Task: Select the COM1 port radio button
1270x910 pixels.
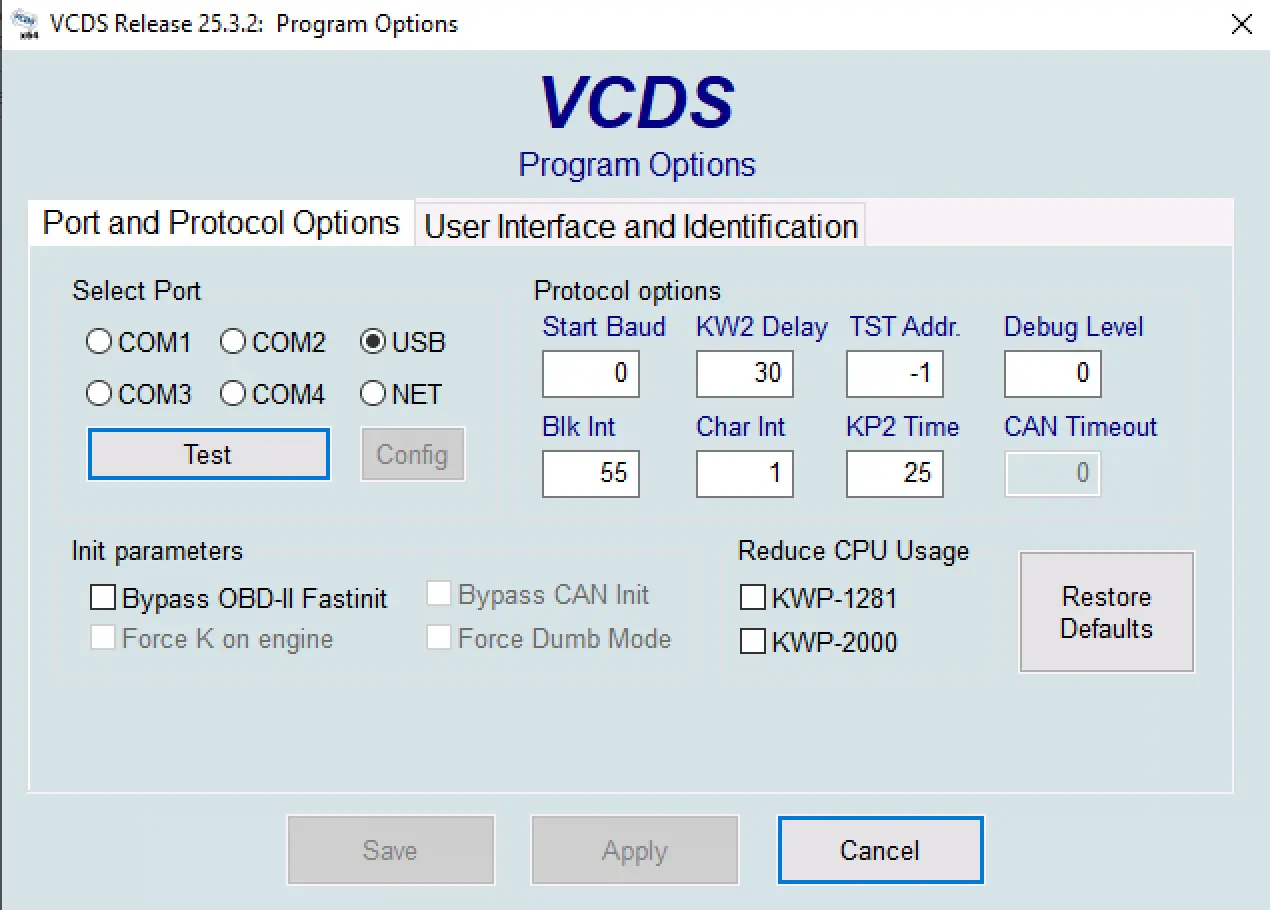Action: (99, 343)
